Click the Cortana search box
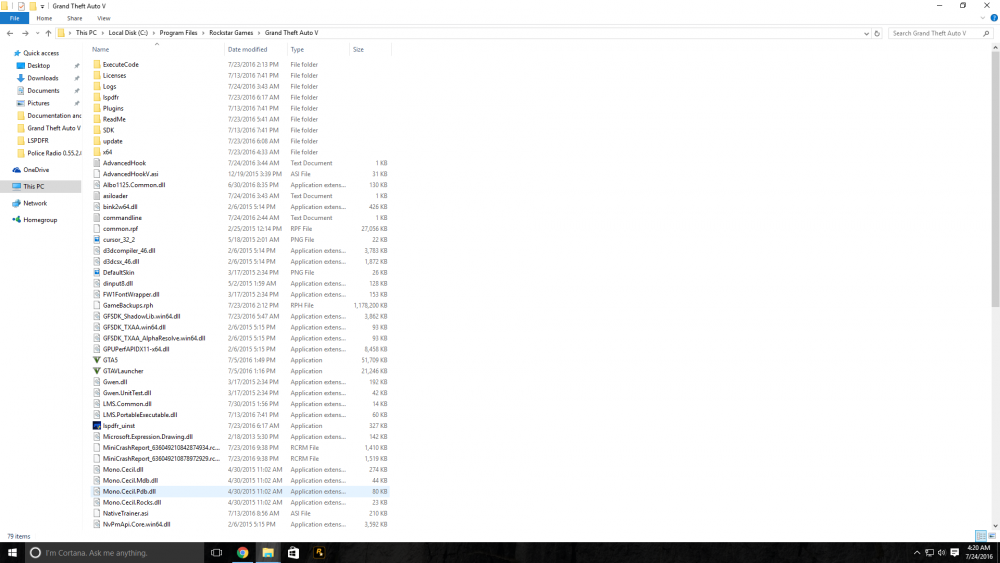 tap(114, 552)
